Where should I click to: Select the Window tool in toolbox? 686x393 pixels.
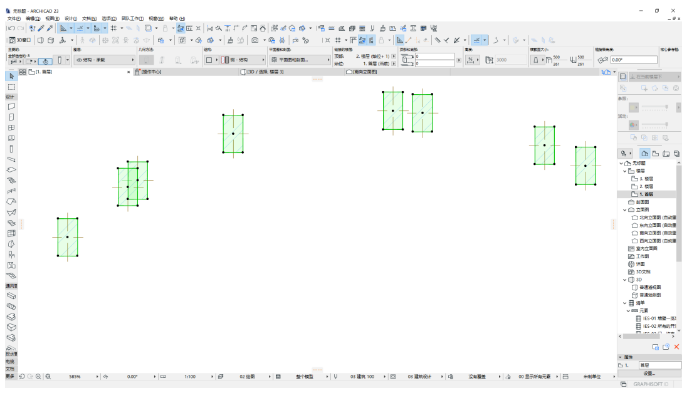11,128
